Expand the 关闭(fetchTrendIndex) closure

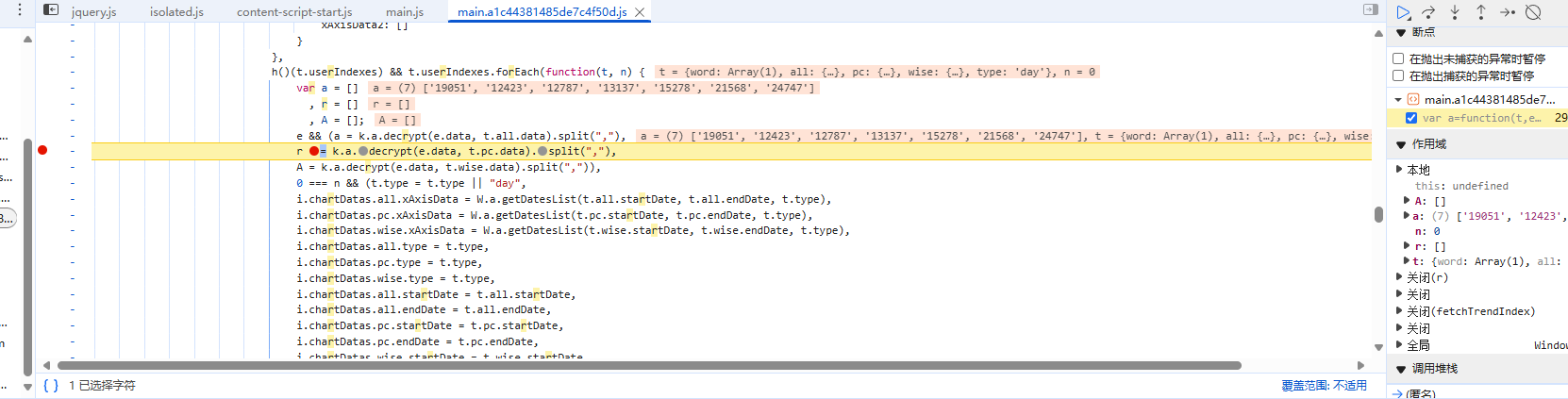pyautogui.click(x=1399, y=311)
